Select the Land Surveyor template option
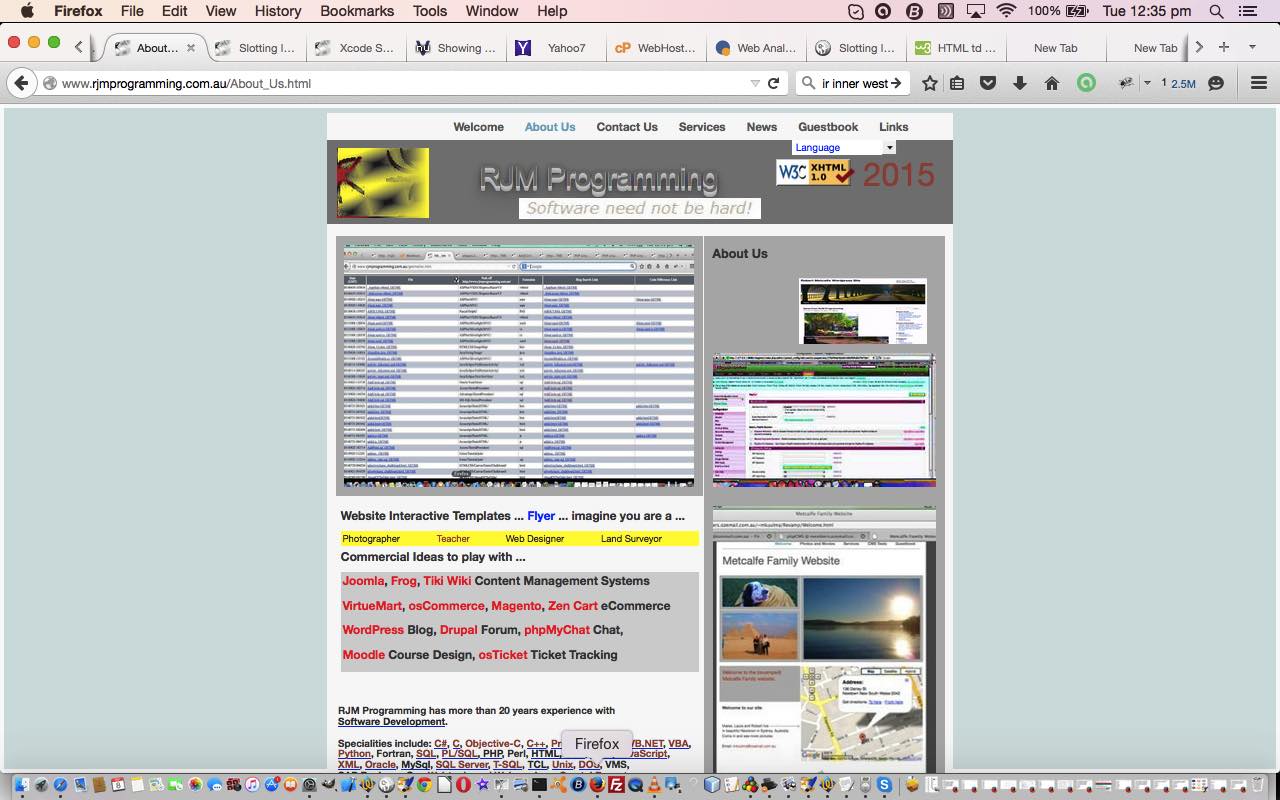 631,539
